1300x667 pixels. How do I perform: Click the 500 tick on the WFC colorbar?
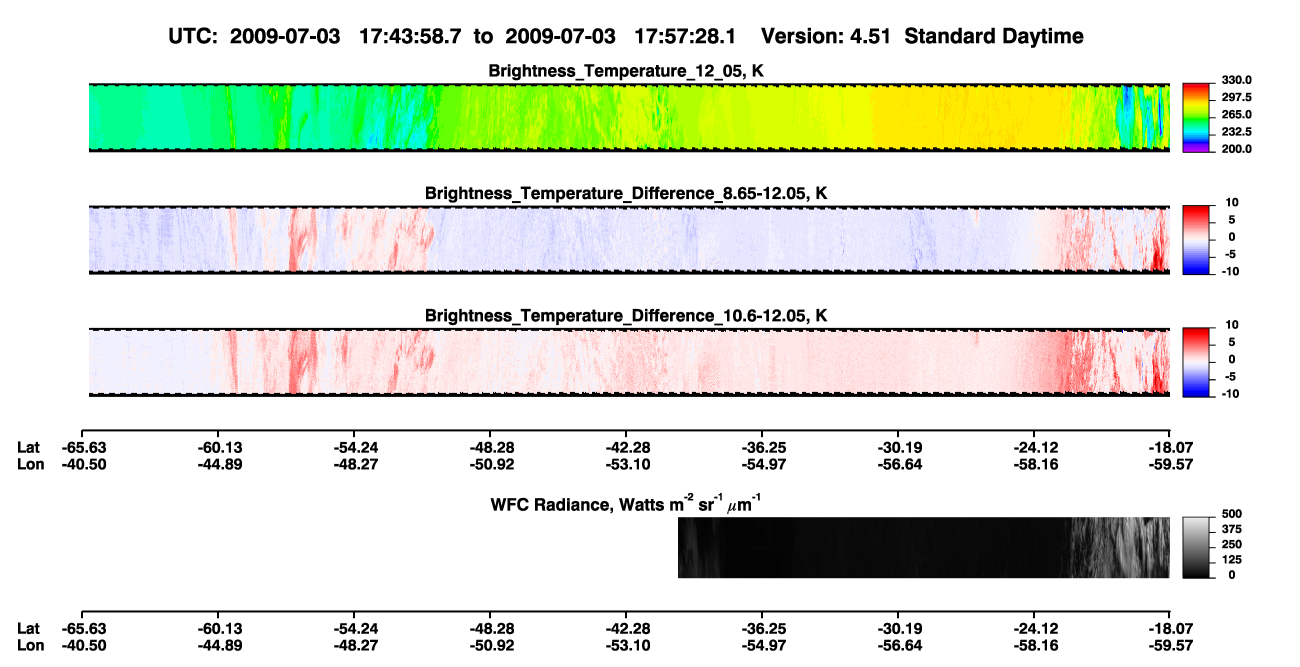click(1232, 513)
